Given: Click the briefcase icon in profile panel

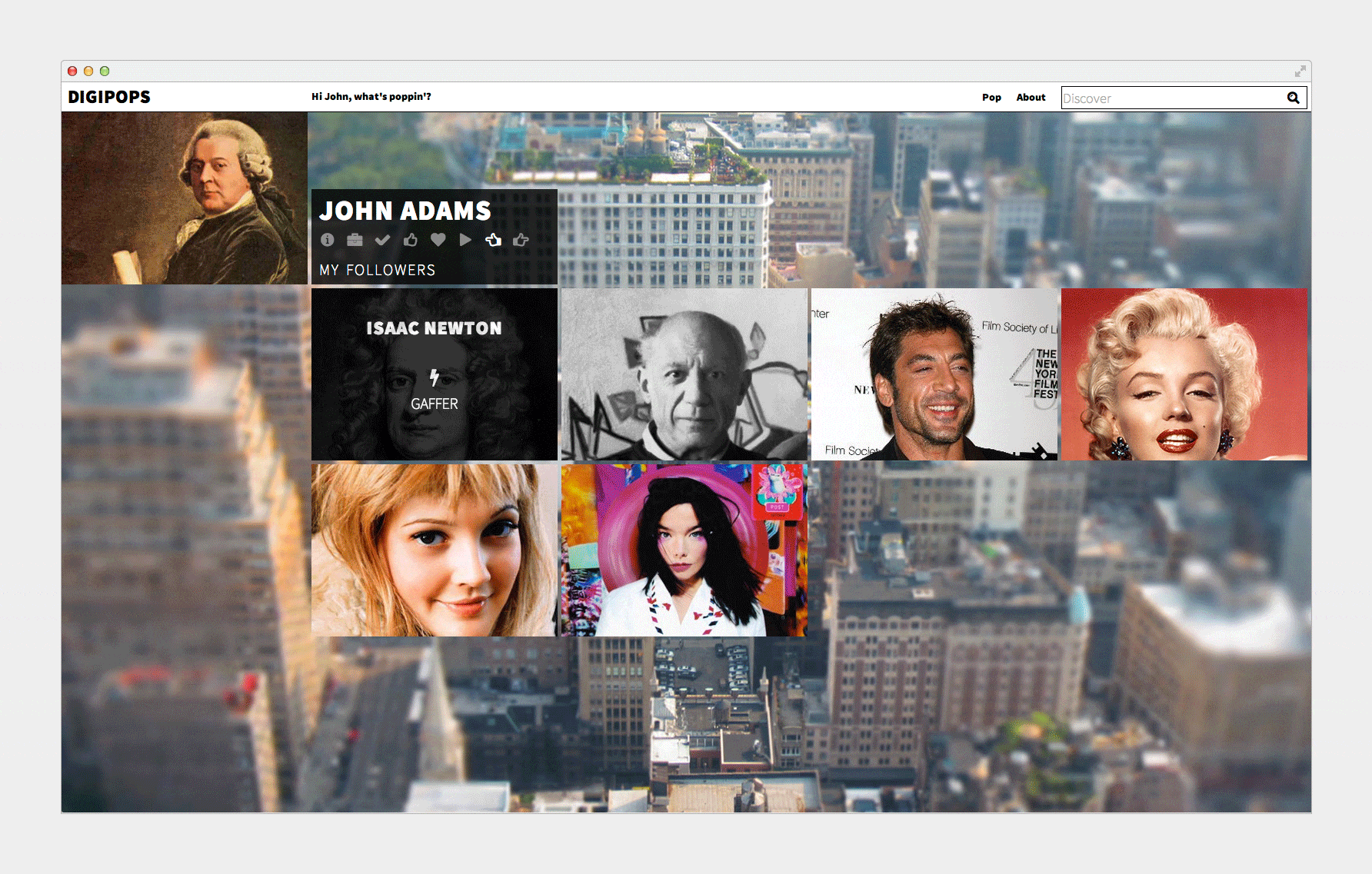Looking at the screenshot, I should (x=355, y=240).
